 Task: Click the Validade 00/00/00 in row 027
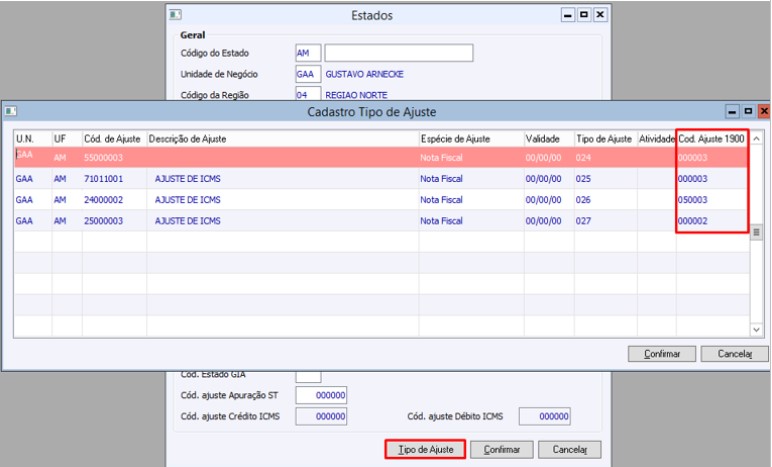coord(544,221)
